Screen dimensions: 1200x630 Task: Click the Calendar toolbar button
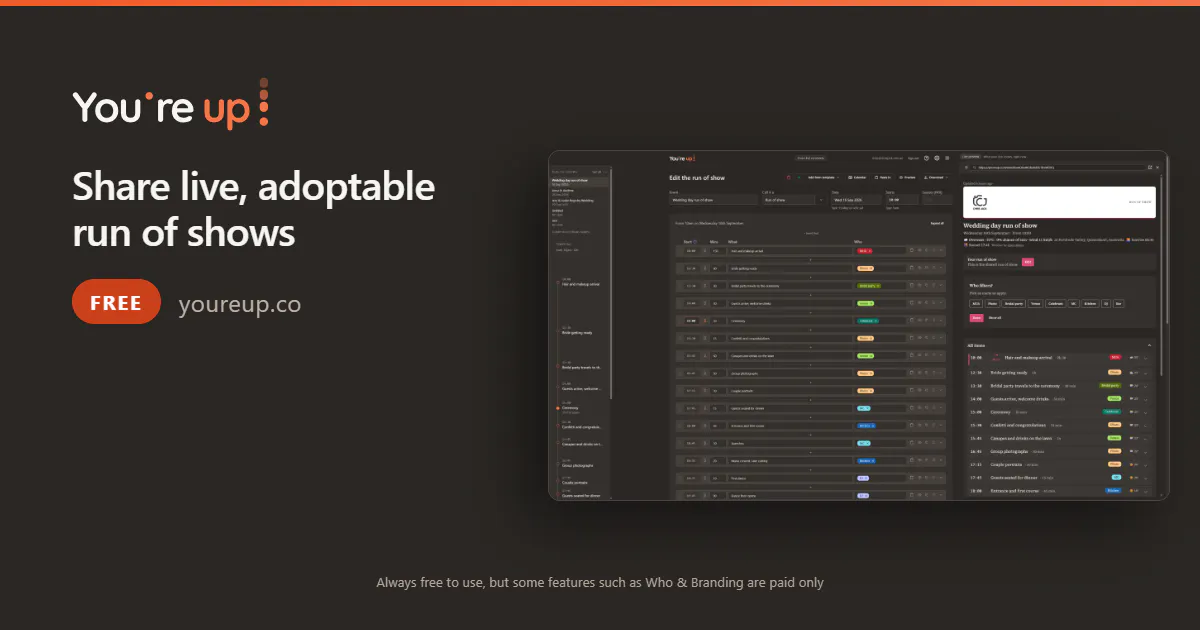857,177
